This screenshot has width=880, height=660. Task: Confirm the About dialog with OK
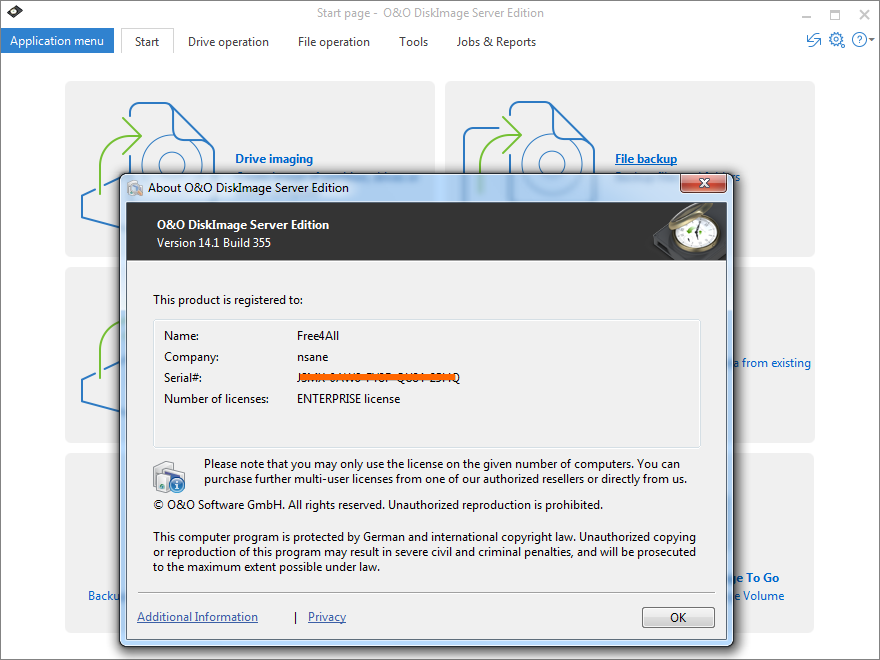(678, 617)
